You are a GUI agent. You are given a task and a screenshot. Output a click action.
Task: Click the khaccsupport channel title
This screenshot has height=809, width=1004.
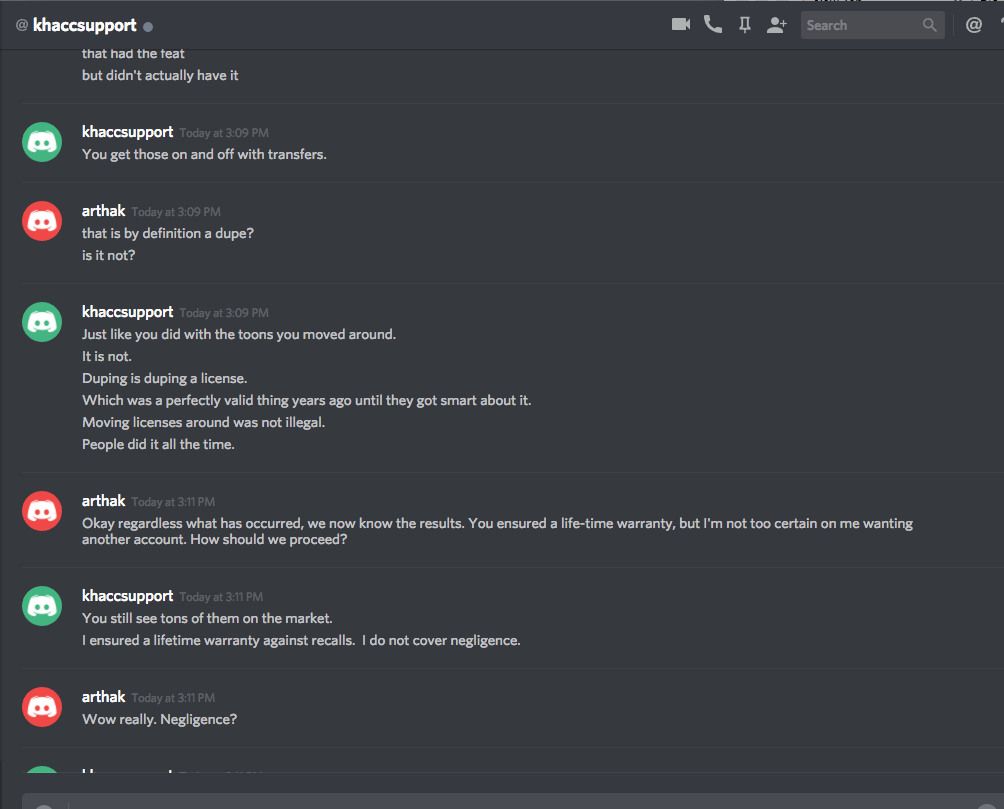pos(84,25)
